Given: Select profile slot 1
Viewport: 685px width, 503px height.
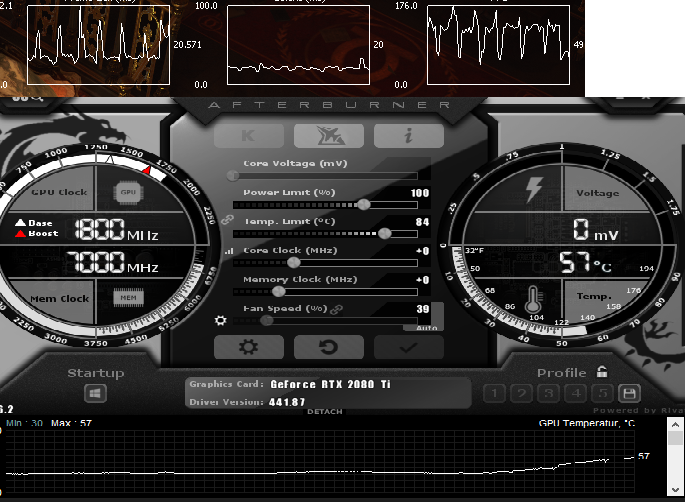Looking at the screenshot, I should [495, 394].
